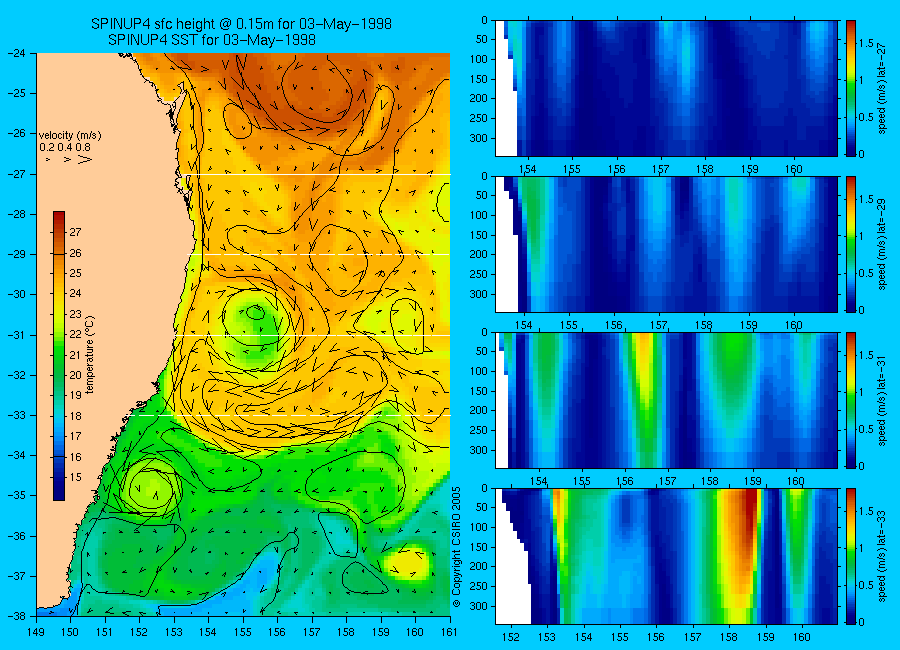This screenshot has height=650, width=900.
Task: Click the 100 depth label on the lat=-33 section
Action: click(479, 527)
